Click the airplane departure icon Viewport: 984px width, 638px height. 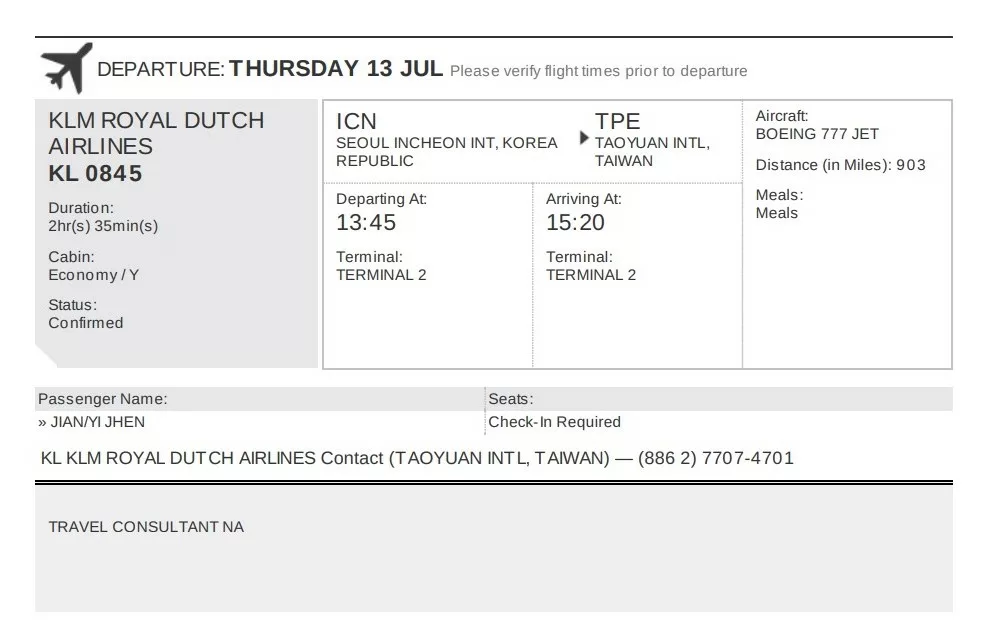click(67, 68)
